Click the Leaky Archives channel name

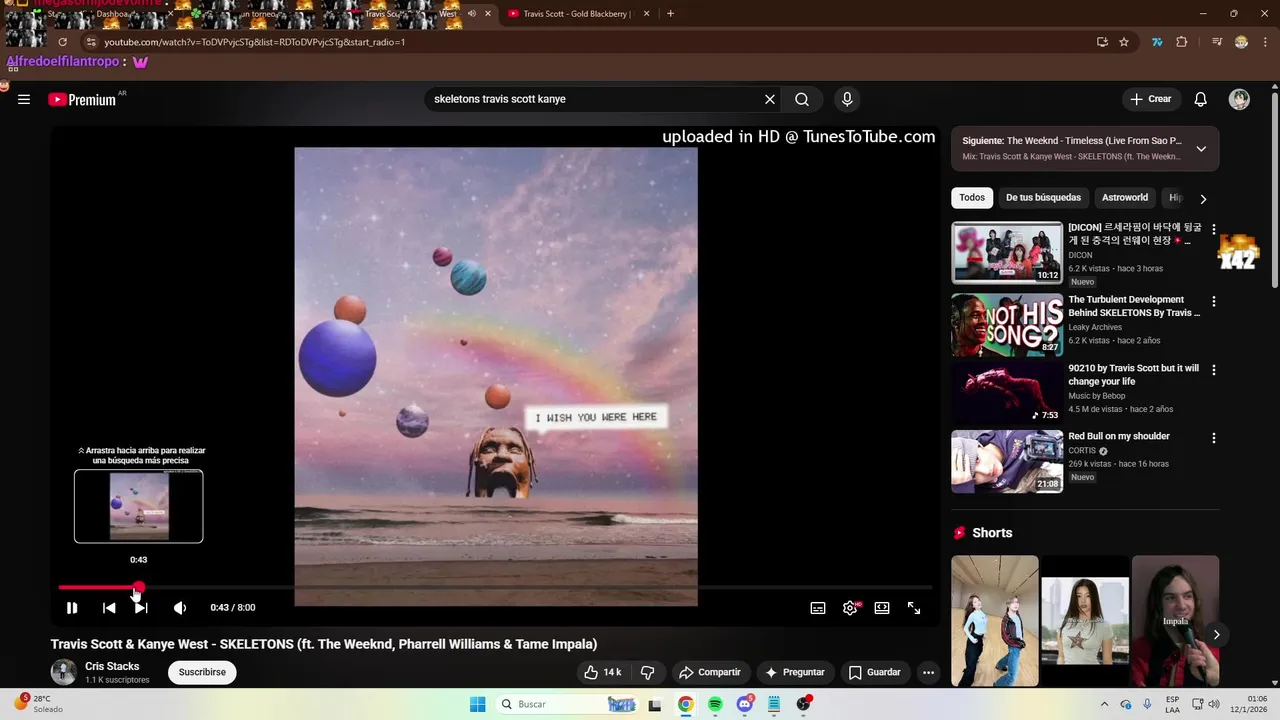click(x=1095, y=327)
